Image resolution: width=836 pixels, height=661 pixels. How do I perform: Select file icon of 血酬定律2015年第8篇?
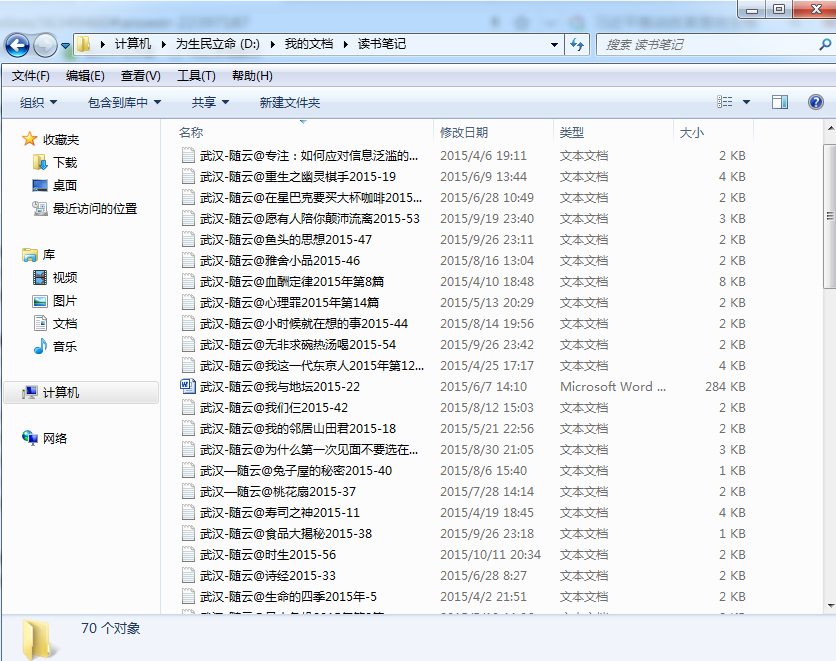188,281
